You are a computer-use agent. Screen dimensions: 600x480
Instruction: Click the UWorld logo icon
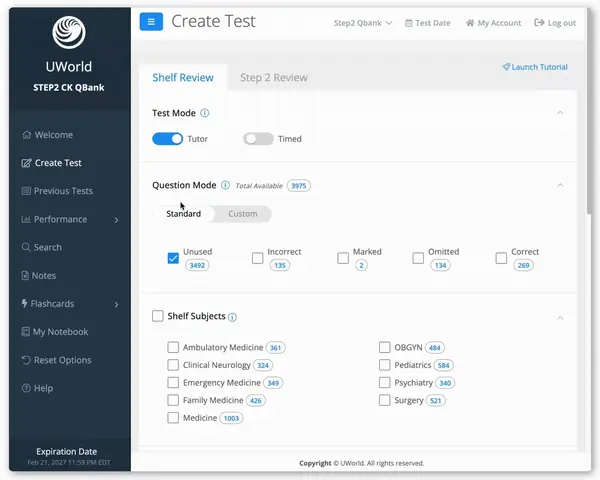[69, 32]
